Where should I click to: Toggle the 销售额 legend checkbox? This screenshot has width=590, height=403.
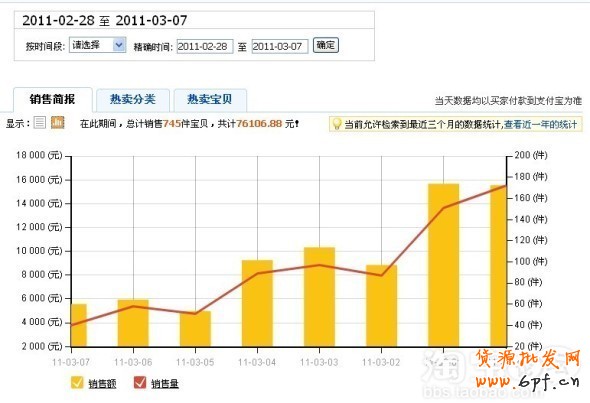(77, 382)
